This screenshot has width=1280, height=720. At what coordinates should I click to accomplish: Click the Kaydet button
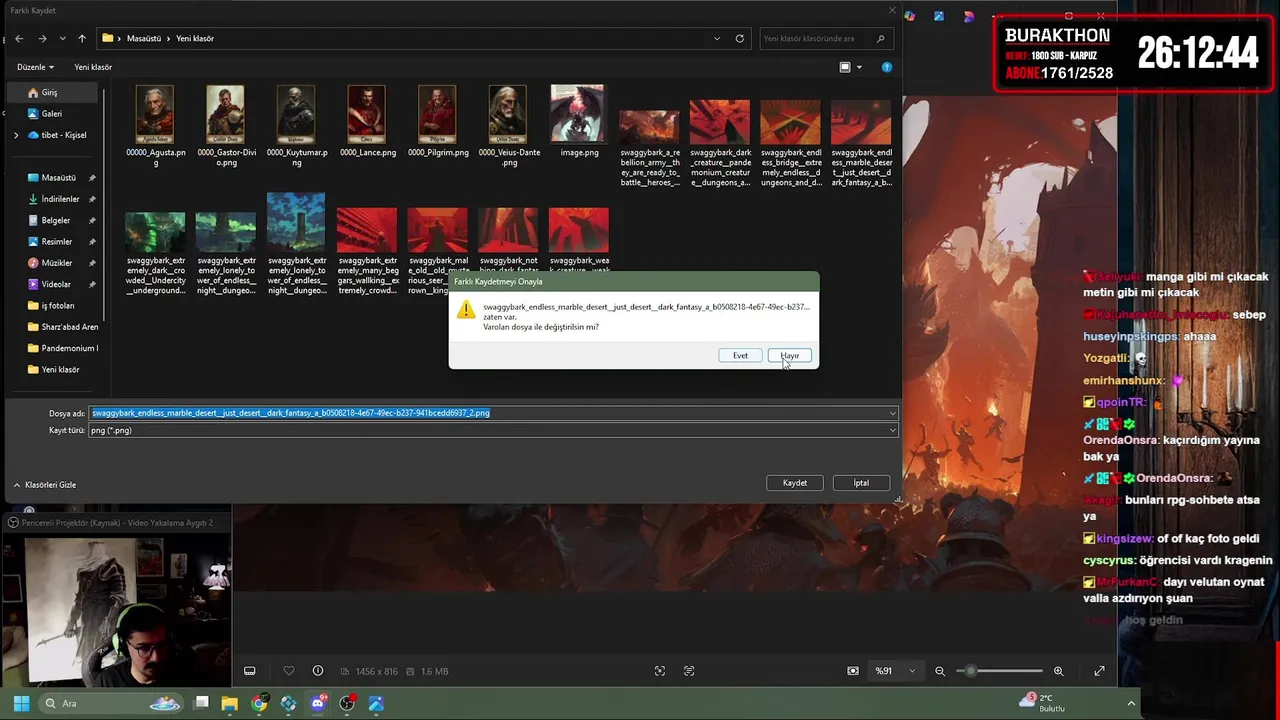pos(795,483)
